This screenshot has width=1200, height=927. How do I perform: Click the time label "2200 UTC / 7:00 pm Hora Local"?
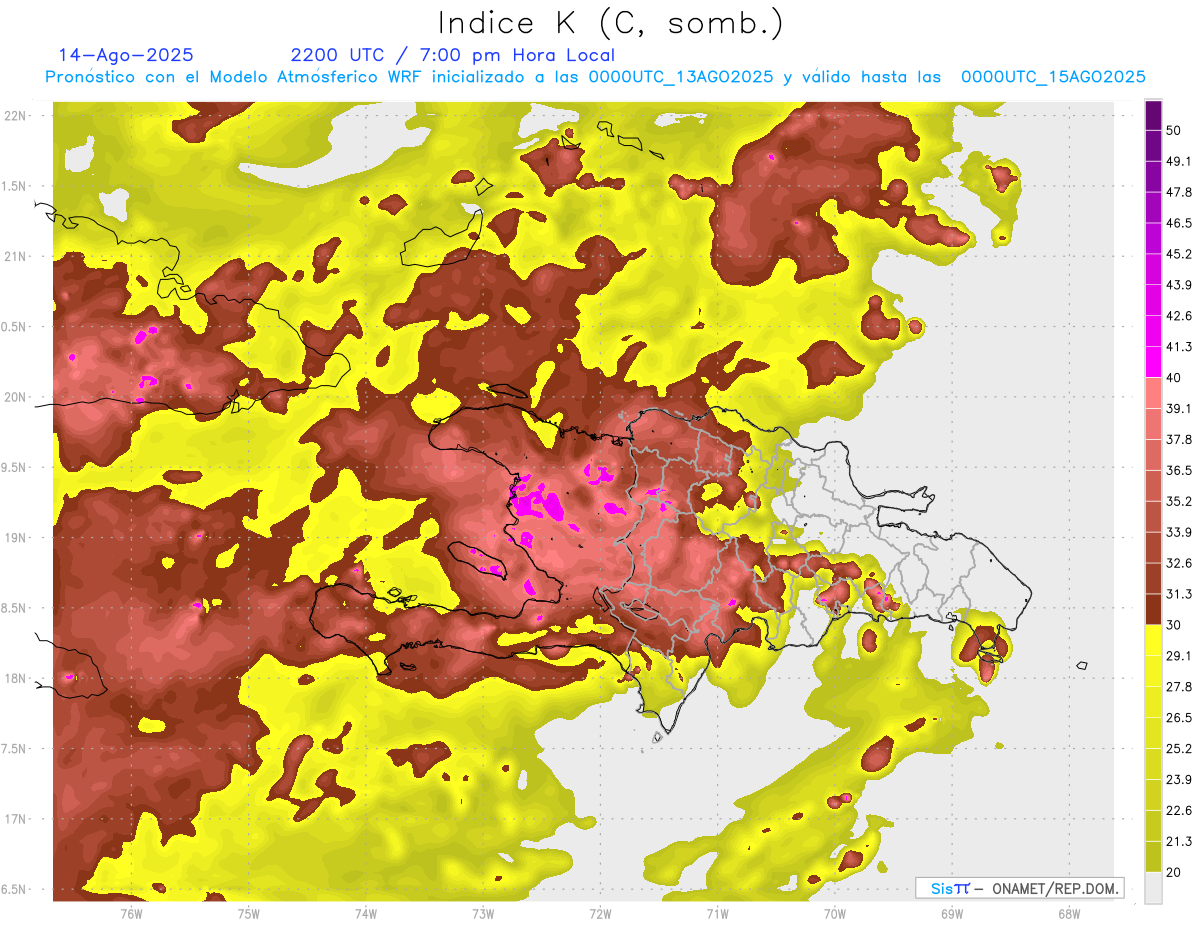click(452, 55)
